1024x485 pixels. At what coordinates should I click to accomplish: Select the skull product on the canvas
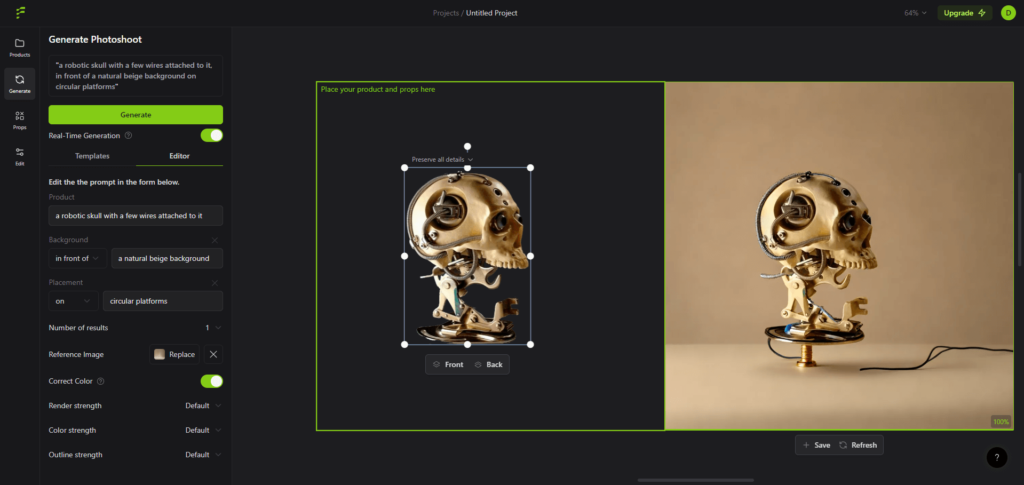pyautogui.click(x=468, y=256)
